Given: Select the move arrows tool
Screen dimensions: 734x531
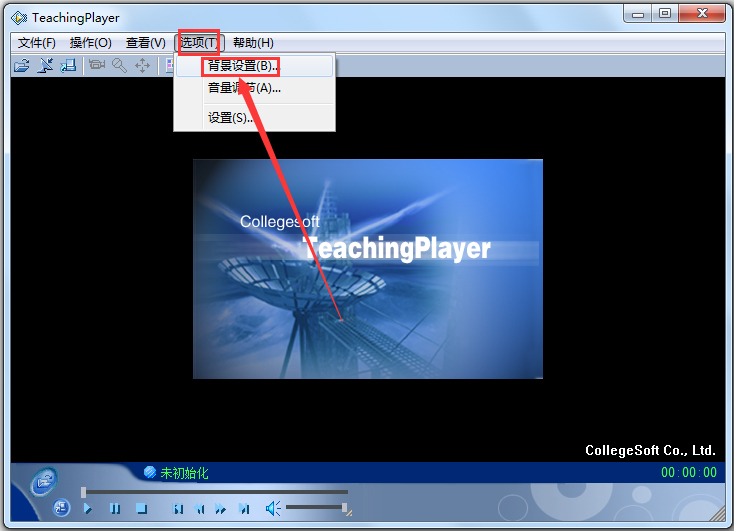Looking at the screenshot, I should point(143,65).
